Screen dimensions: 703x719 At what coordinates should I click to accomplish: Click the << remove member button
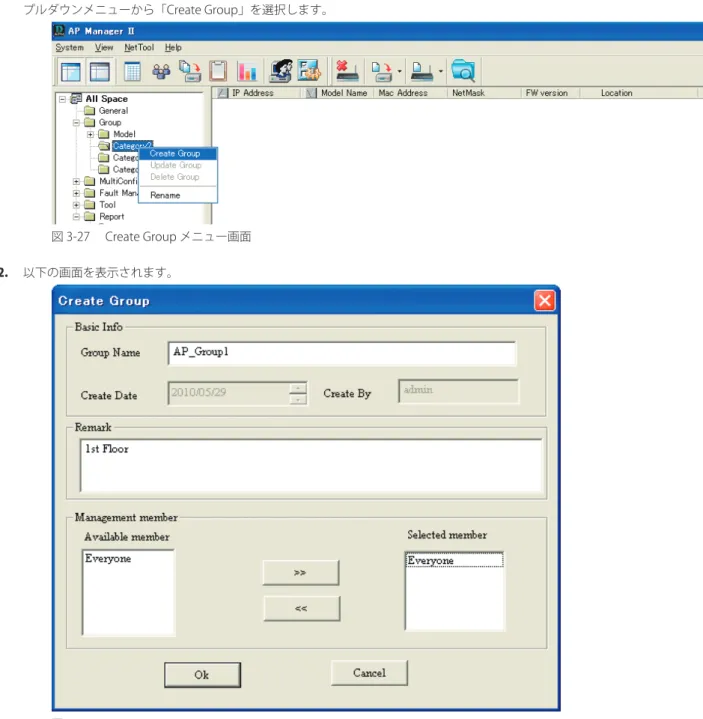(x=302, y=608)
